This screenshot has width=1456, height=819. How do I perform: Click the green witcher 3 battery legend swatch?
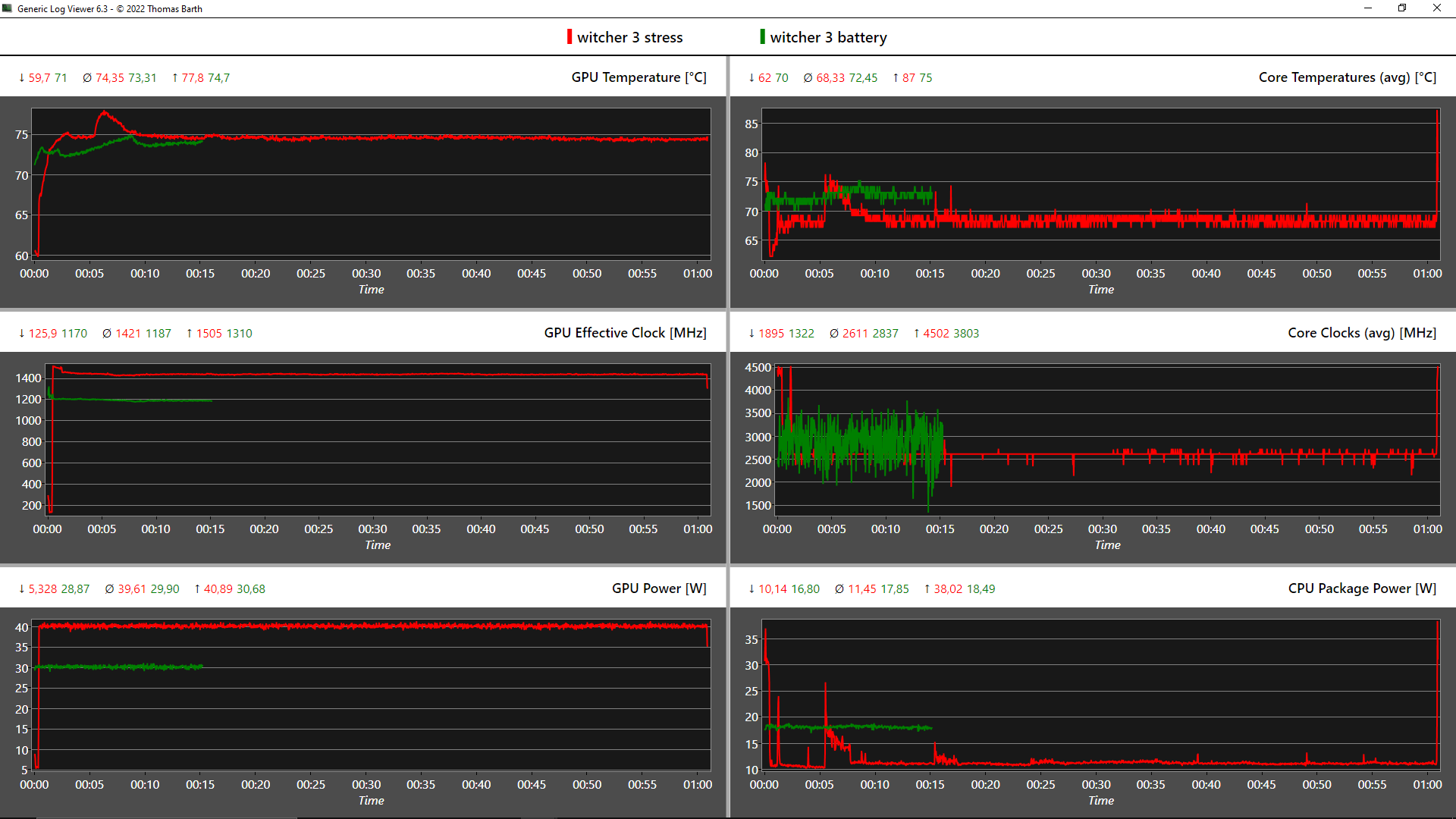(x=762, y=37)
